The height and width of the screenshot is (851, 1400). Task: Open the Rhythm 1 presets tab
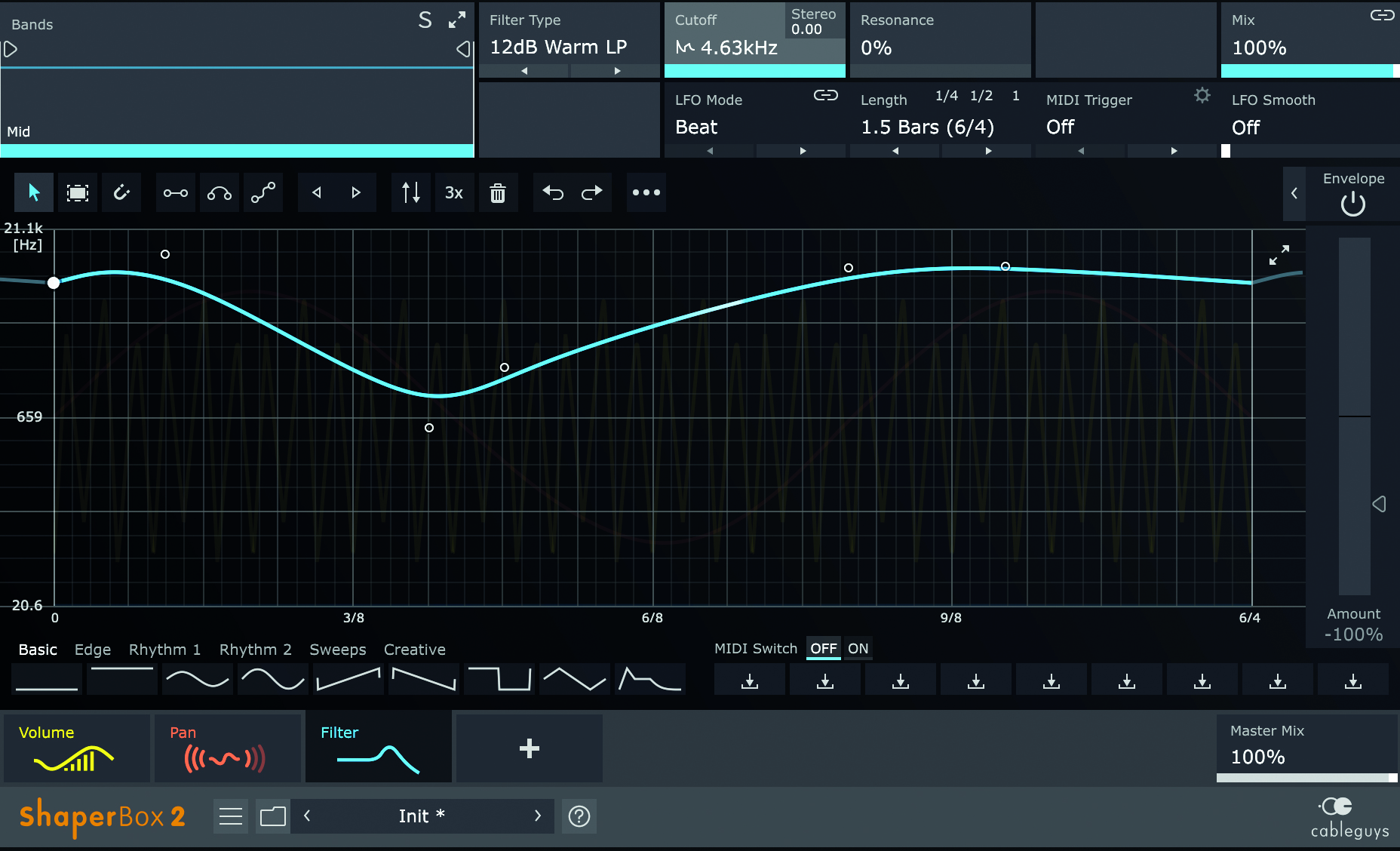(165, 650)
